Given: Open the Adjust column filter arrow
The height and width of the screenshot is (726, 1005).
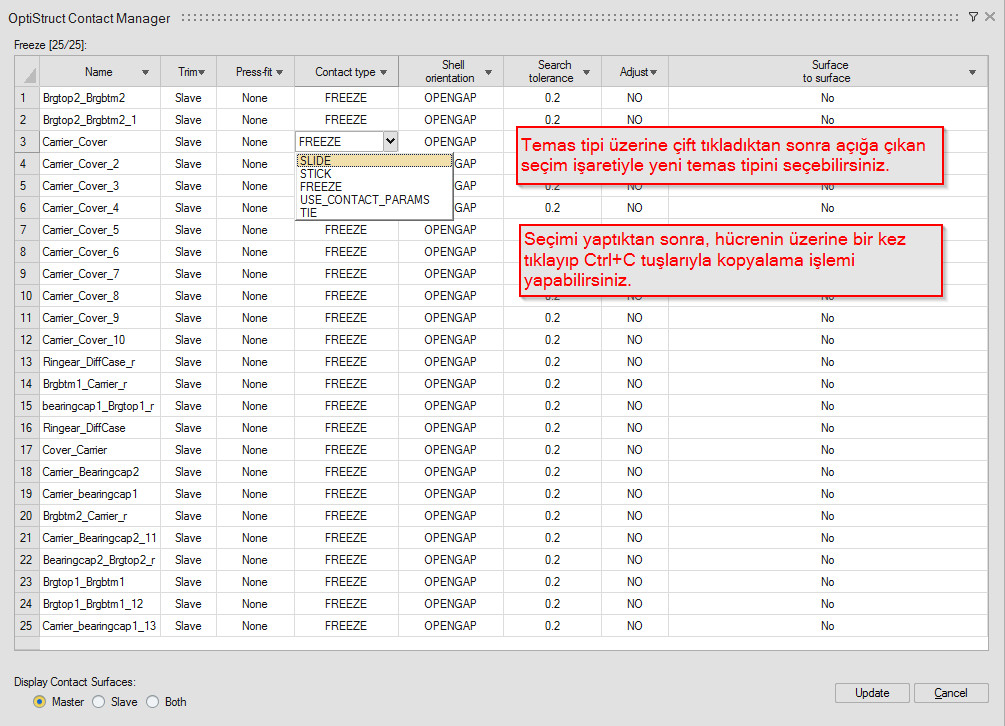Looking at the screenshot, I should click(x=653, y=72).
